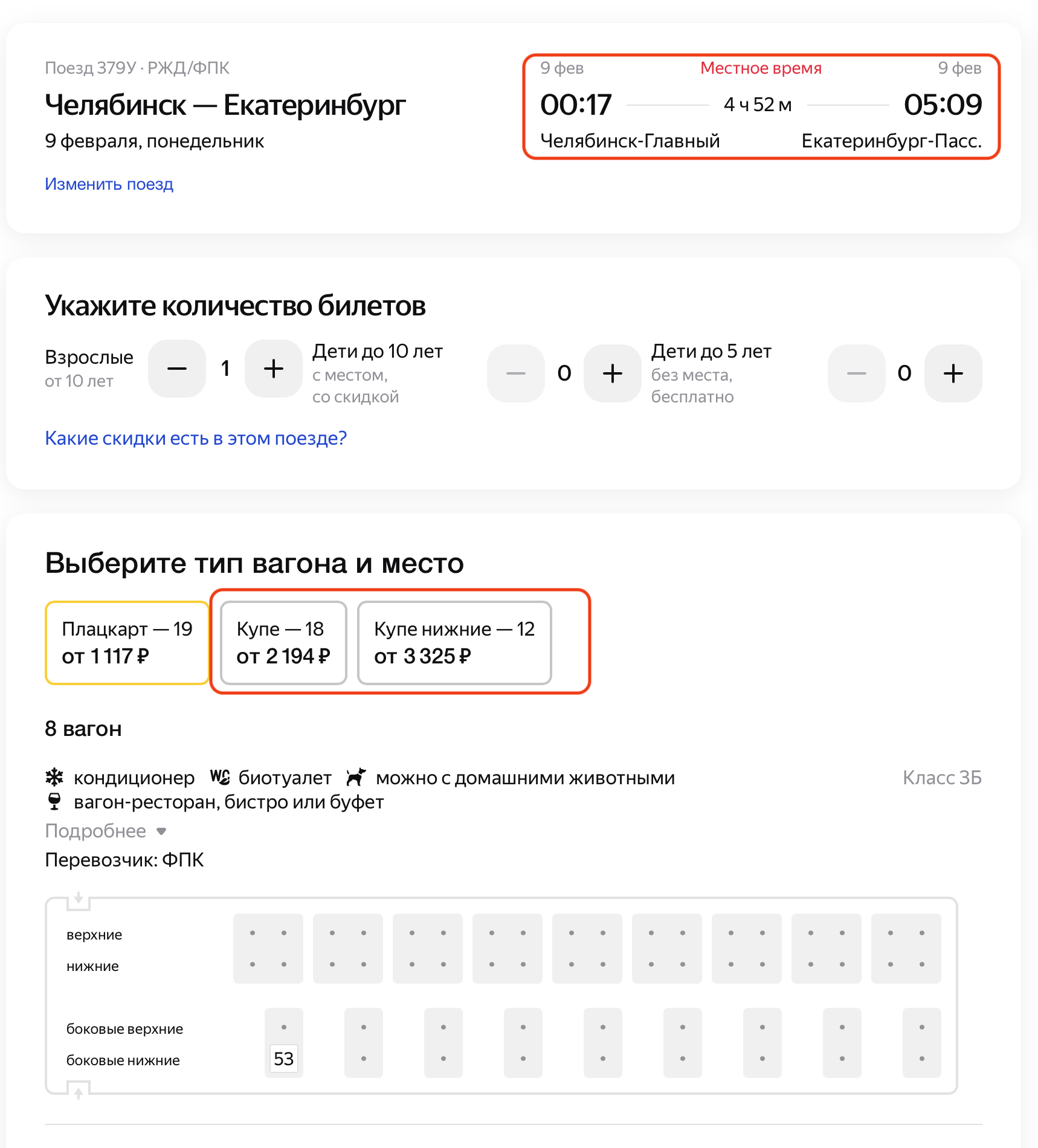The width and height of the screenshot is (1038, 1148).
Task: Open Какие скидки есть в этом поезде link
Action: click(196, 438)
